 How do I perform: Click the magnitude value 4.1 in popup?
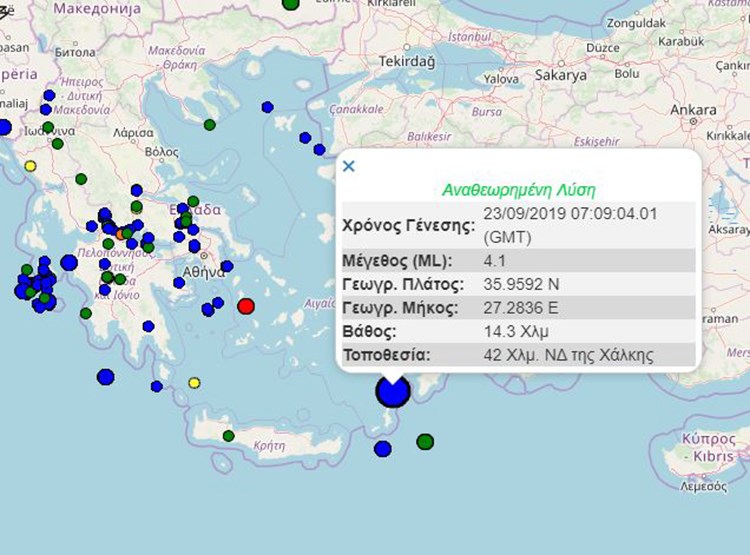pyautogui.click(x=492, y=261)
